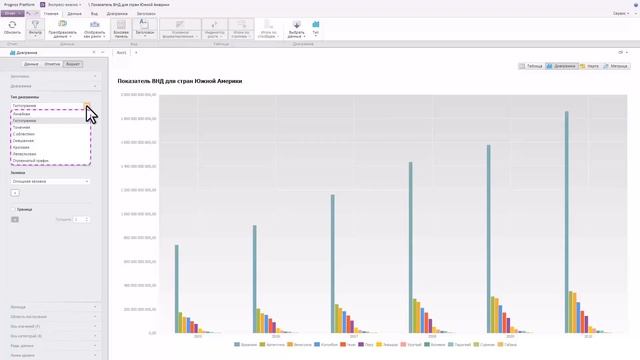The height and width of the screenshot is (360, 640).
Task: Toggle Колумбия series in the legend
Action: click(326, 345)
